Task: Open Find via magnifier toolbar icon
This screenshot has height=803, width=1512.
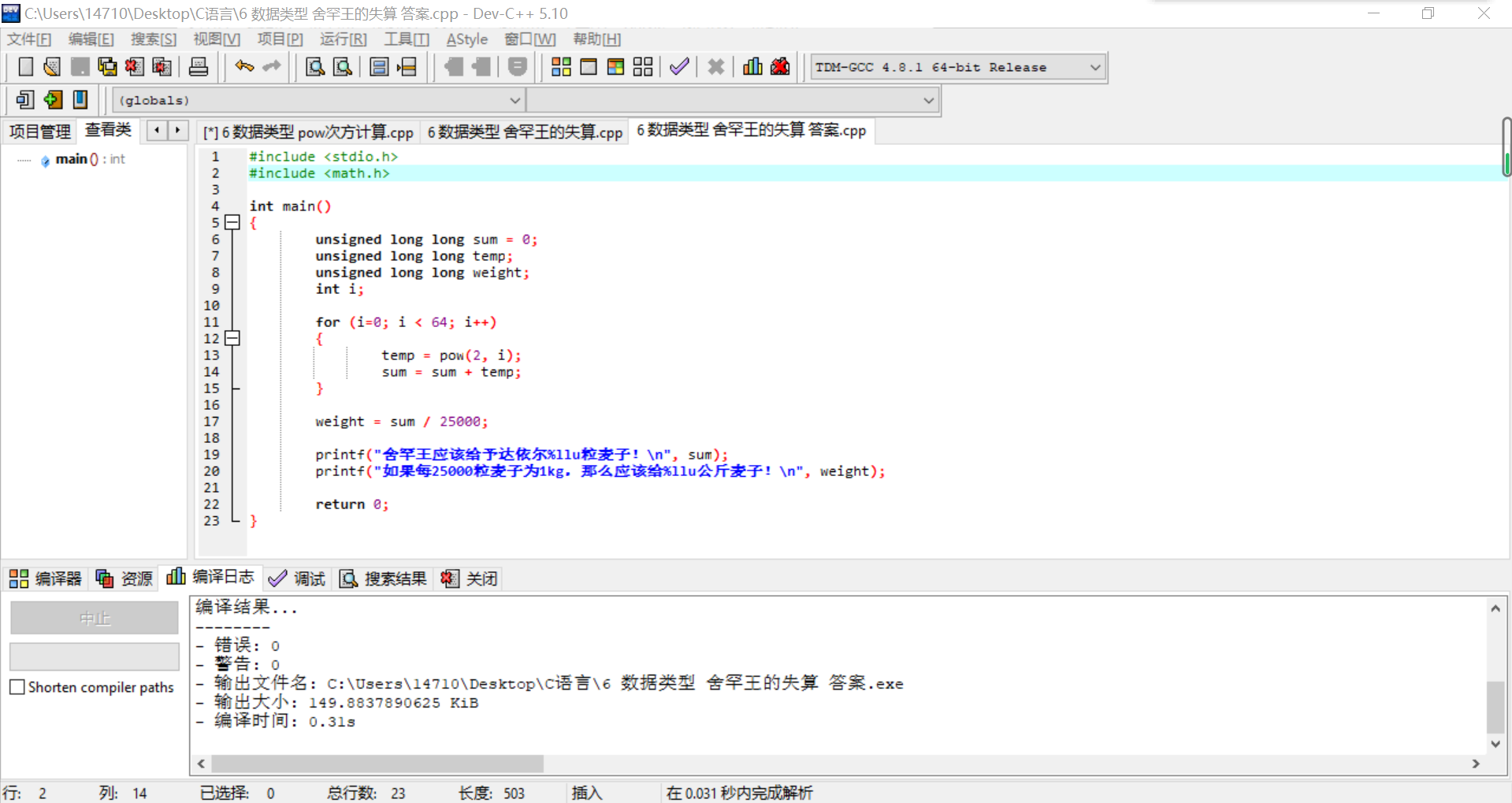Action: (x=315, y=67)
